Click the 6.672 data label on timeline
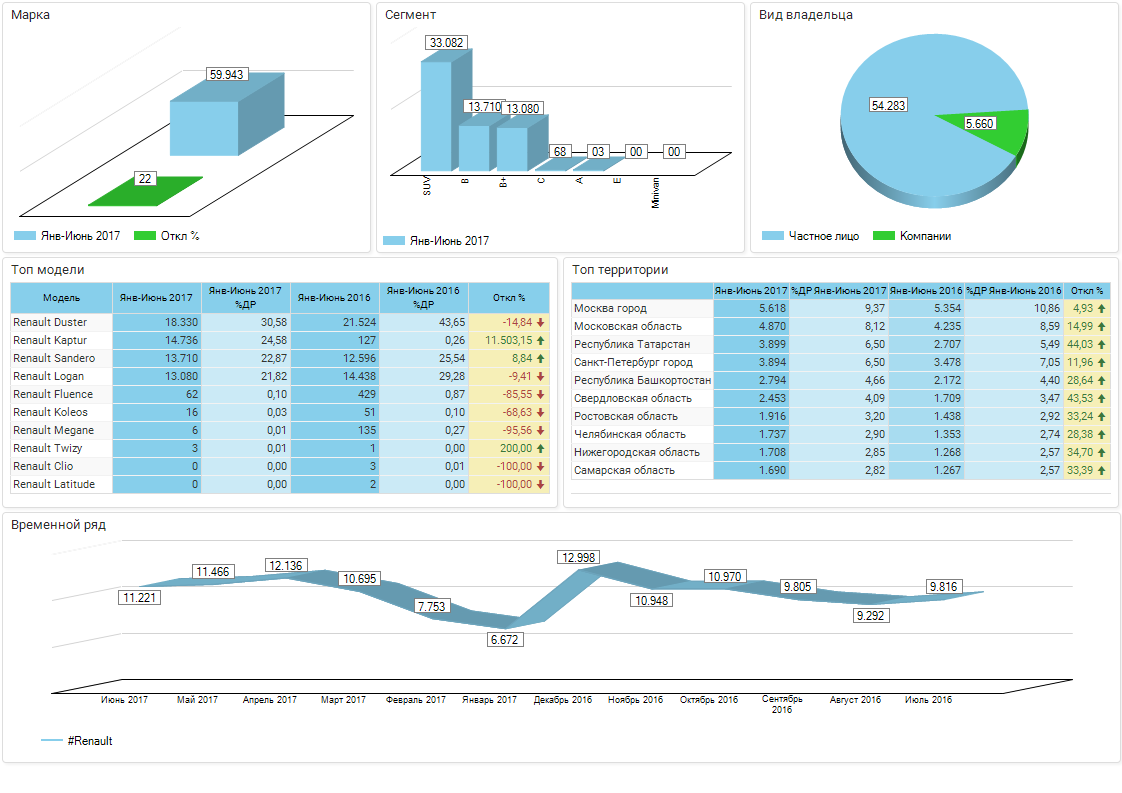Viewport: 1122px width, 793px height. (504, 640)
